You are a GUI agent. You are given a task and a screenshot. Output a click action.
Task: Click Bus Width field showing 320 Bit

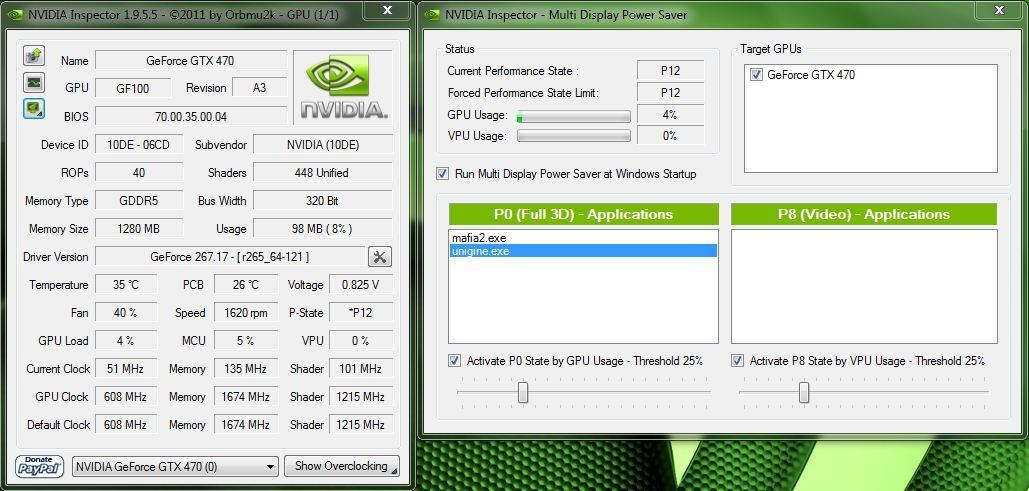point(323,201)
